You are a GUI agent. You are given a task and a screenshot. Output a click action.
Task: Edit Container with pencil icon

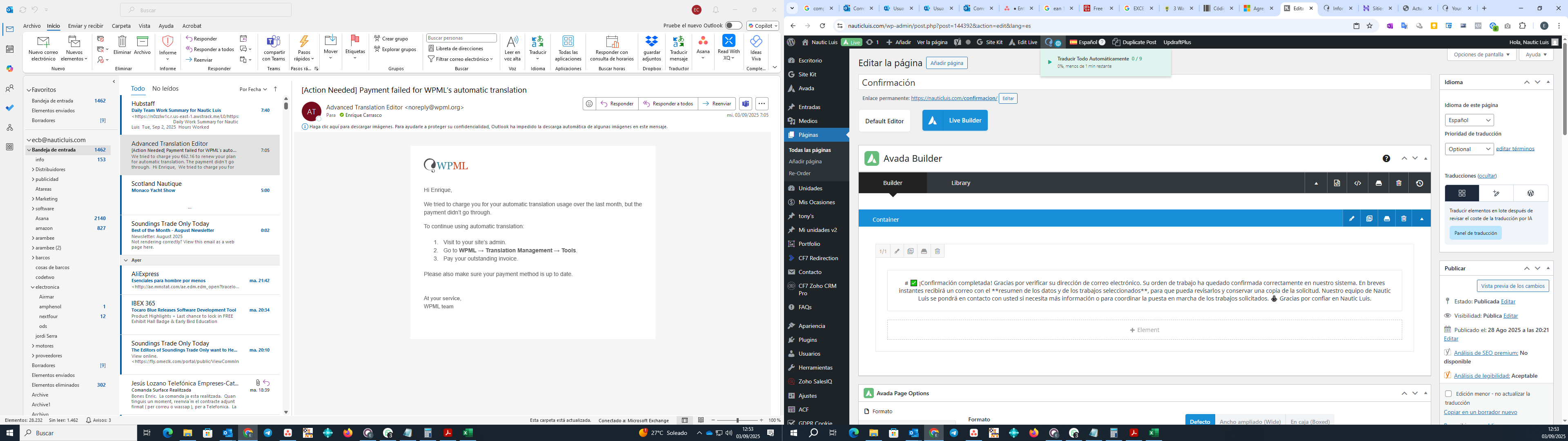coord(1351,219)
